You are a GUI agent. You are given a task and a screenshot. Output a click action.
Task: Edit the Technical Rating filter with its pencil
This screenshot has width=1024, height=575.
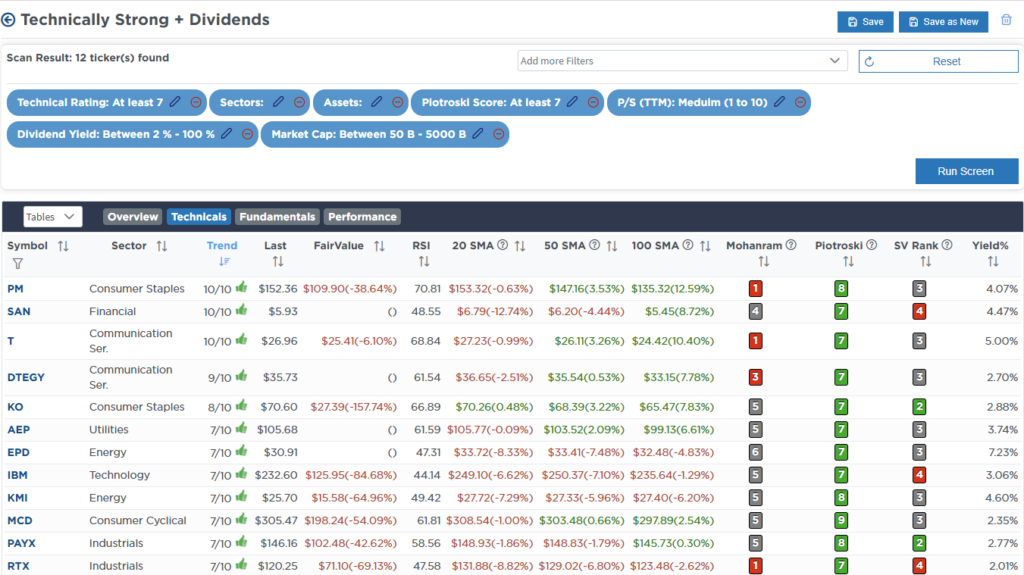click(x=175, y=102)
